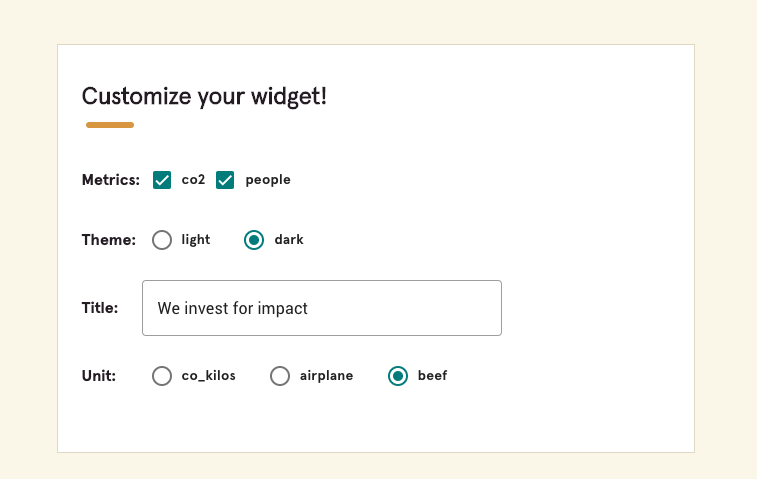Click the "people" label text
This screenshot has width=757, height=479.
click(x=268, y=180)
